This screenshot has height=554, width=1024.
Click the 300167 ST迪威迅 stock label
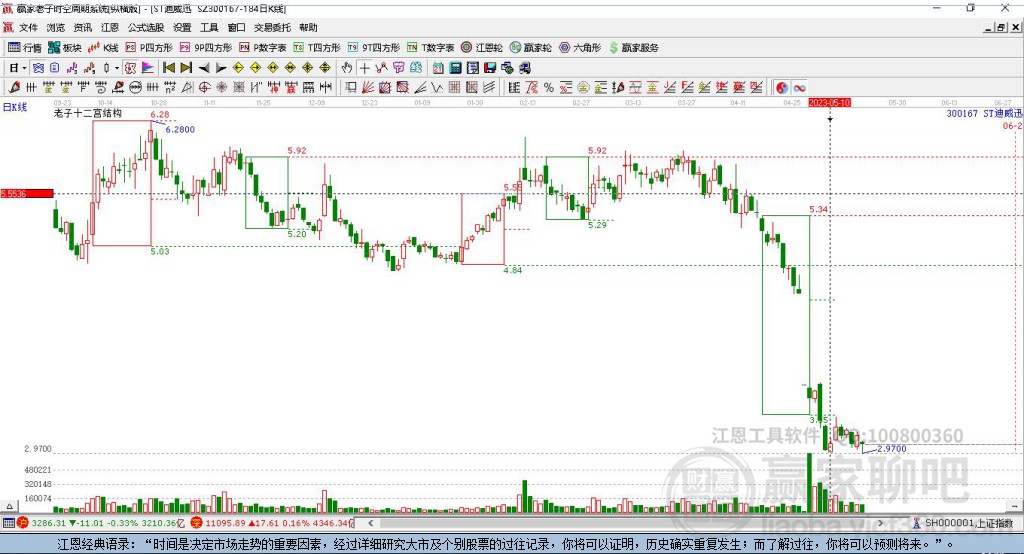(984, 114)
